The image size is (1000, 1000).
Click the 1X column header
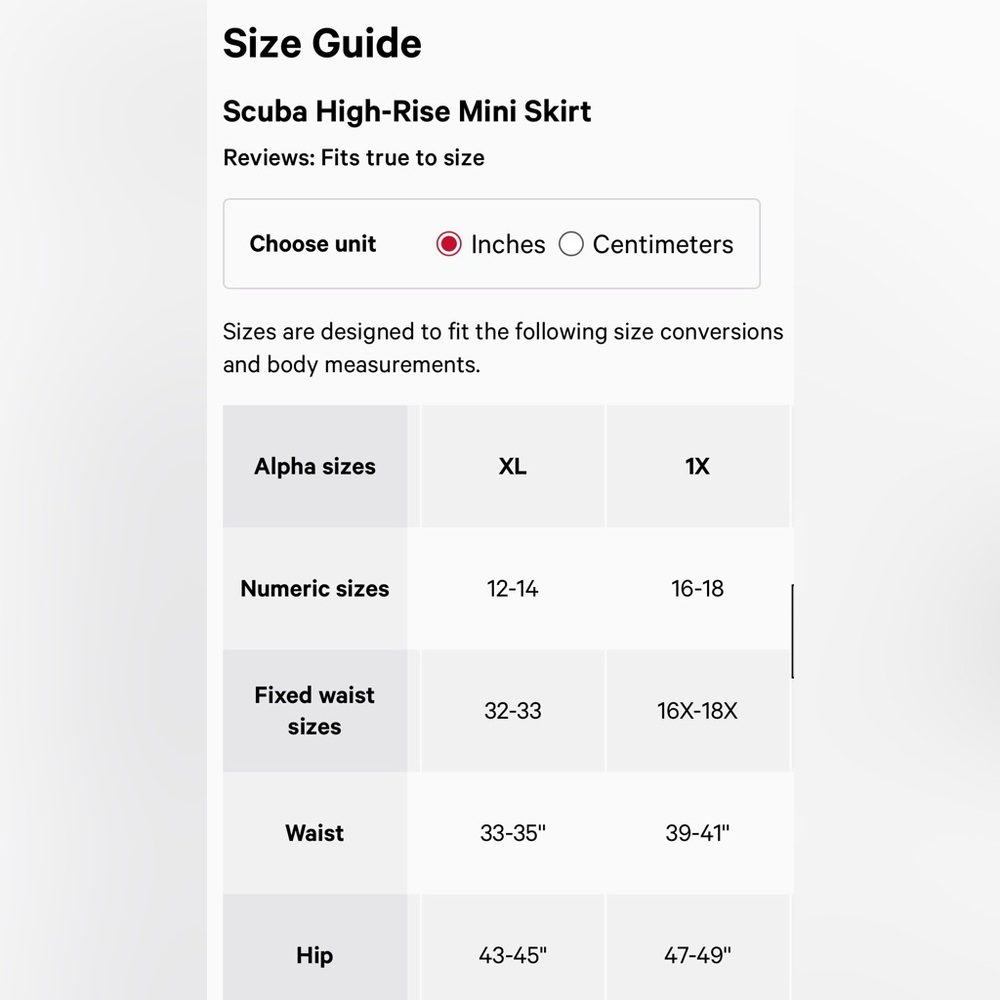[x=697, y=466]
